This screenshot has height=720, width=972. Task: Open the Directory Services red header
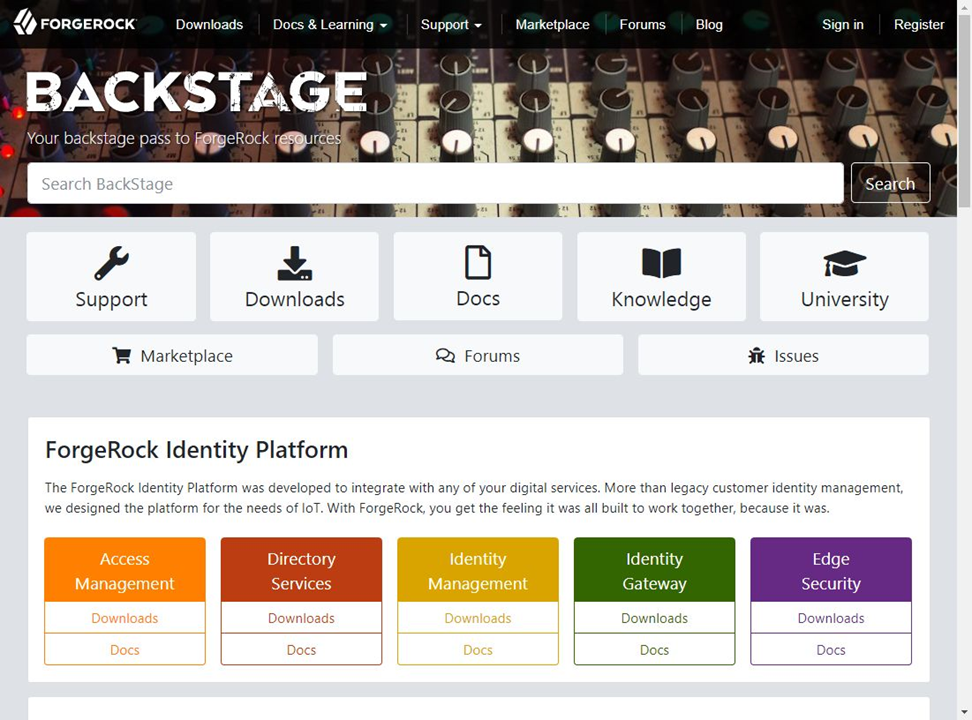[x=301, y=570]
